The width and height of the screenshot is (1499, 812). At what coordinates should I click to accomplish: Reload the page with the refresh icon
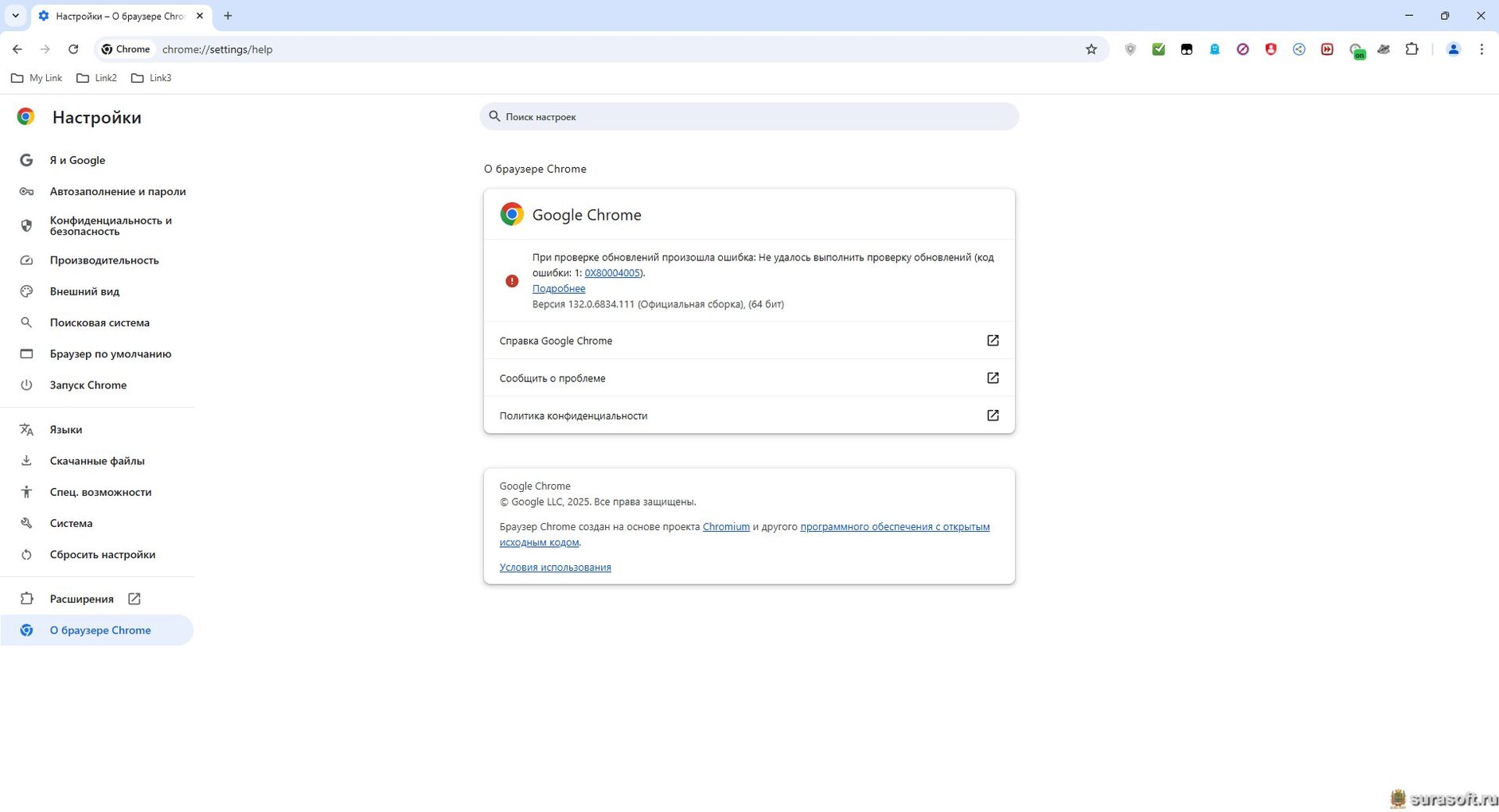pos(73,49)
